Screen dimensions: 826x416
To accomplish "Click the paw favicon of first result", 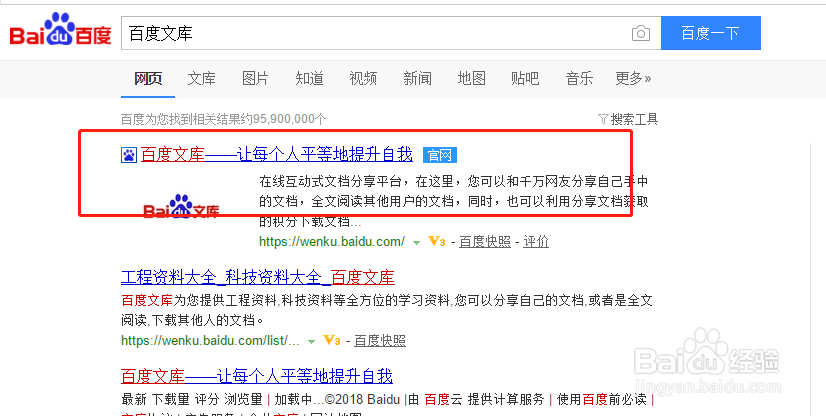I will tap(129, 155).
